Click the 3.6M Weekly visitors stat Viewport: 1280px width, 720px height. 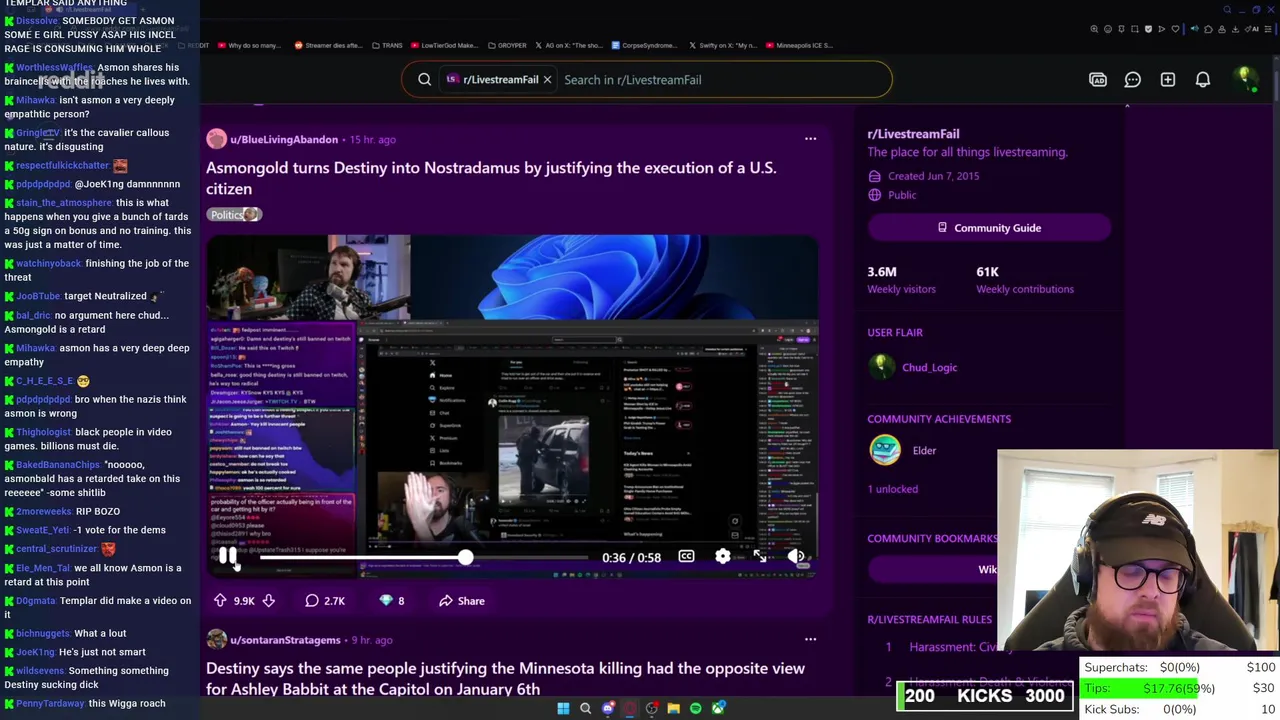click(901, 279)
